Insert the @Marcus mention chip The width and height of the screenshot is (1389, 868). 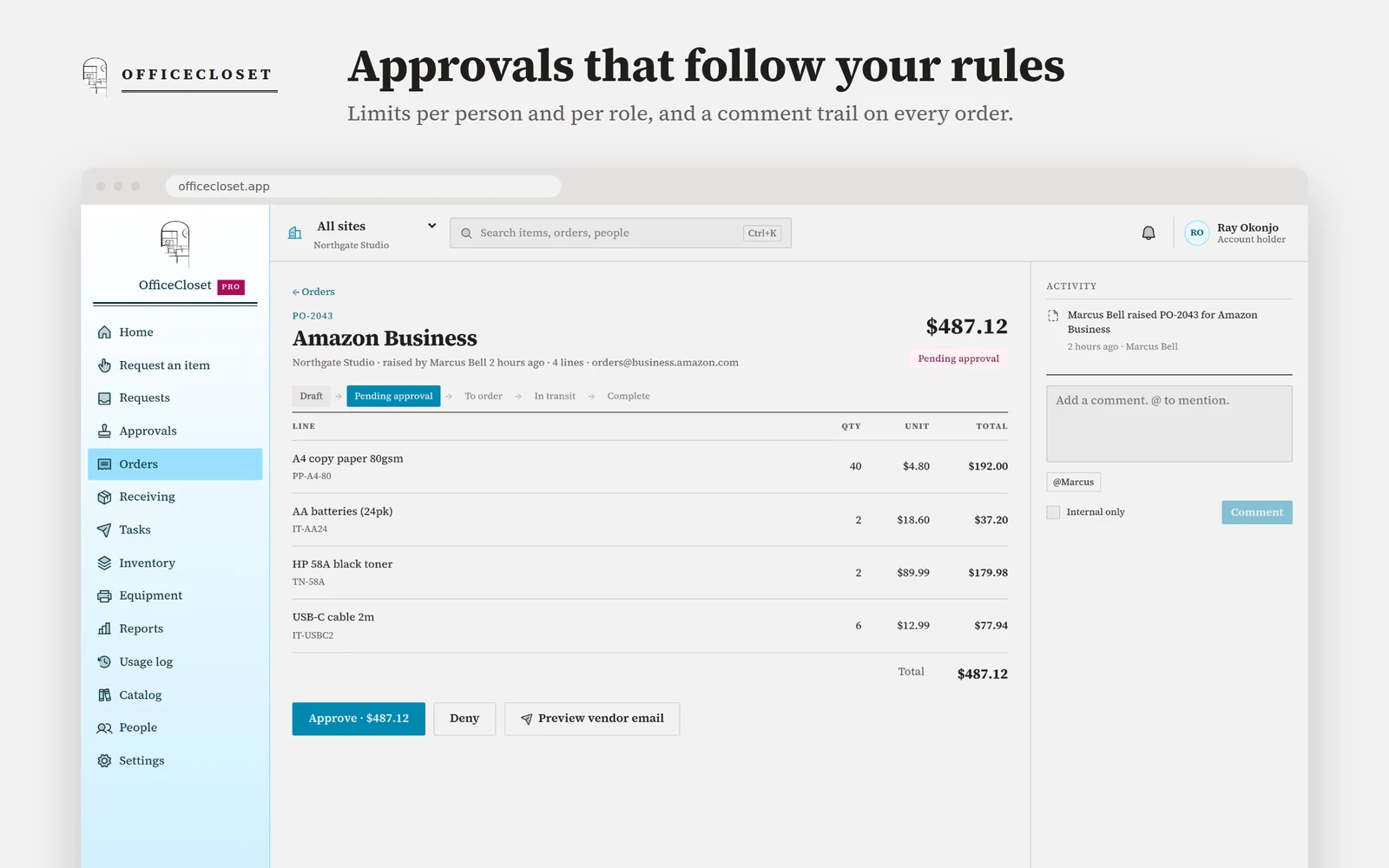(1074, 482)
